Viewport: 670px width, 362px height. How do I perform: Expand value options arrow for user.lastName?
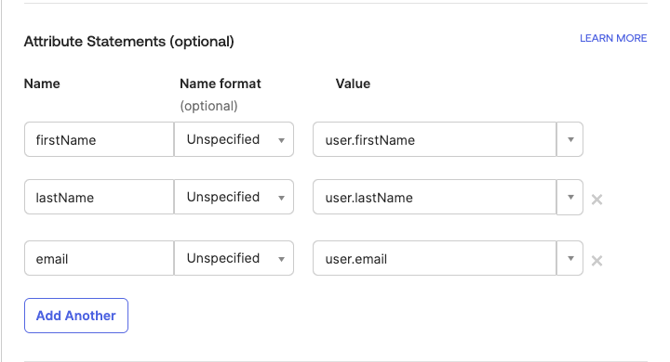[x=570, y=197]
